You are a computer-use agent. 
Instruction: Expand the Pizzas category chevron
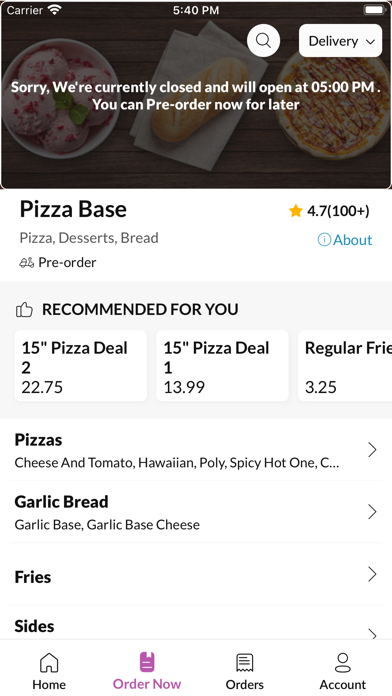click(372, 450)
